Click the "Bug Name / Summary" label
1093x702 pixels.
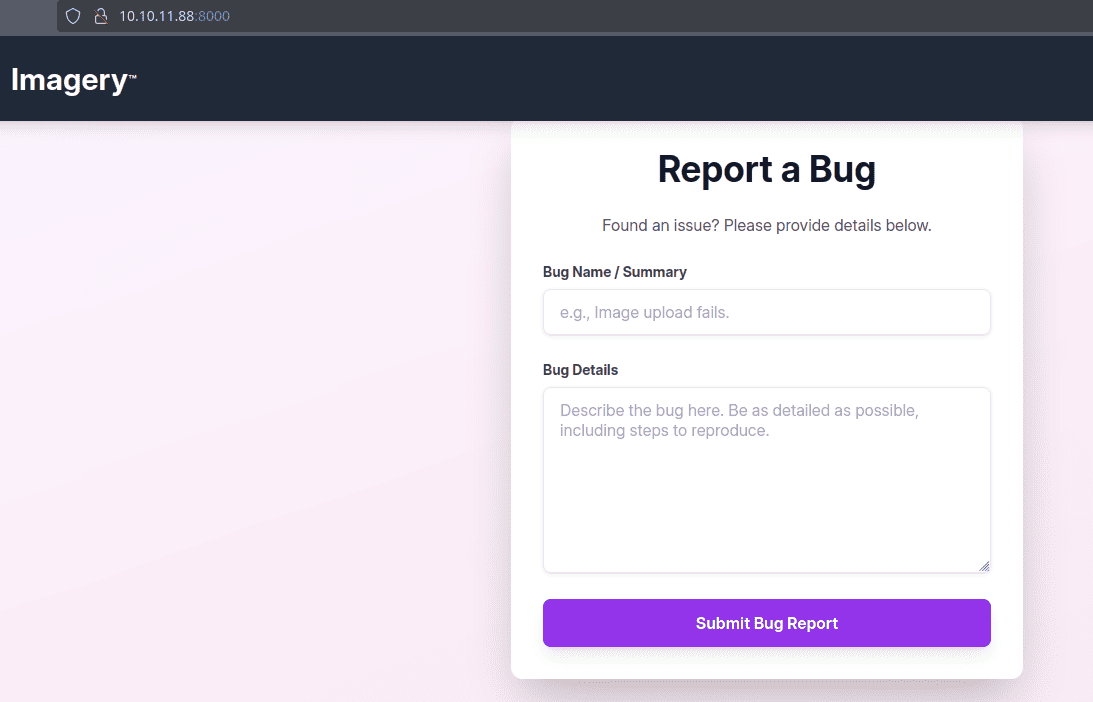coord(614,272)
